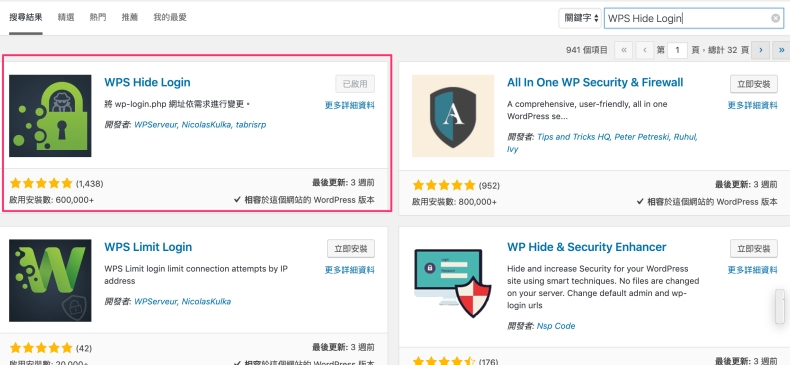790x365 pixels.
Task: Open the WPS Hide Login plugin icon
Action: pos(50,116)
